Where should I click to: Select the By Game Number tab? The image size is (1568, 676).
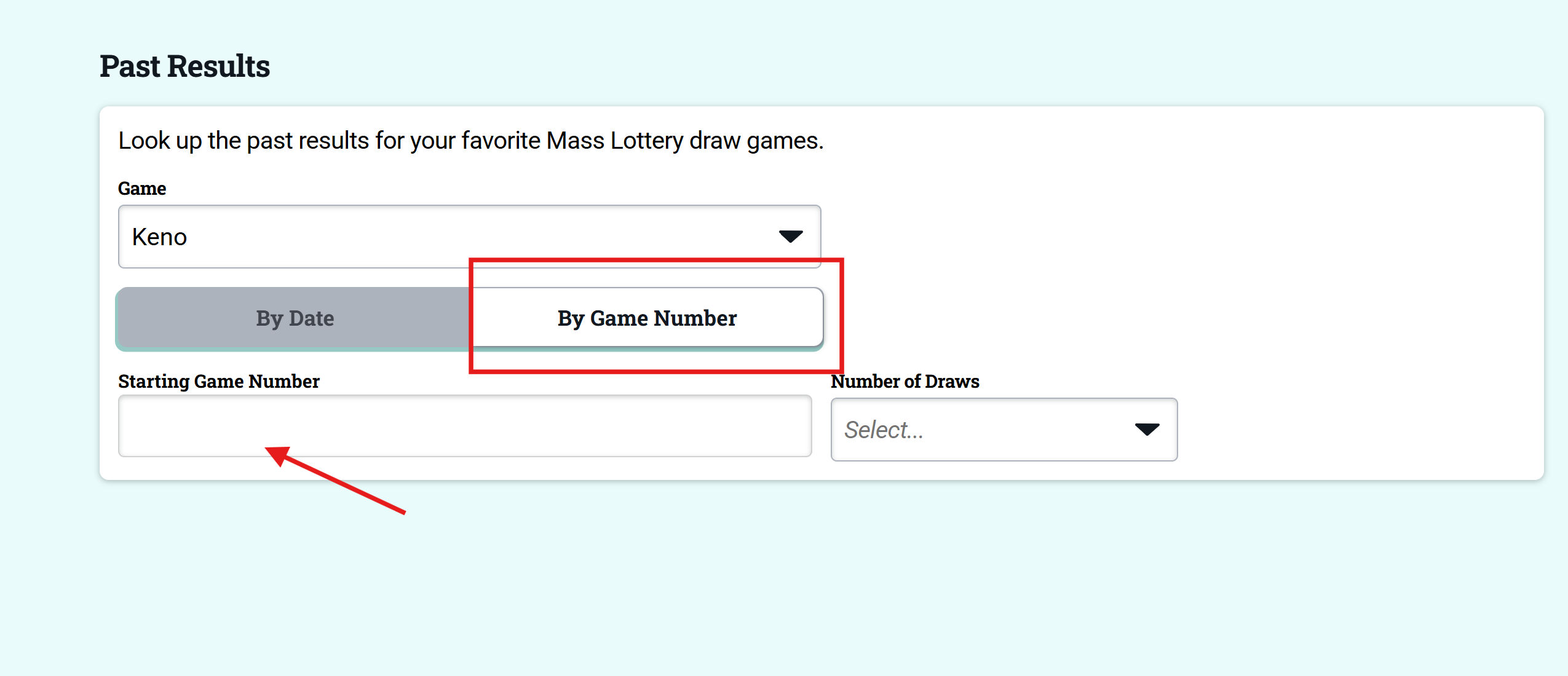(647, 317)
